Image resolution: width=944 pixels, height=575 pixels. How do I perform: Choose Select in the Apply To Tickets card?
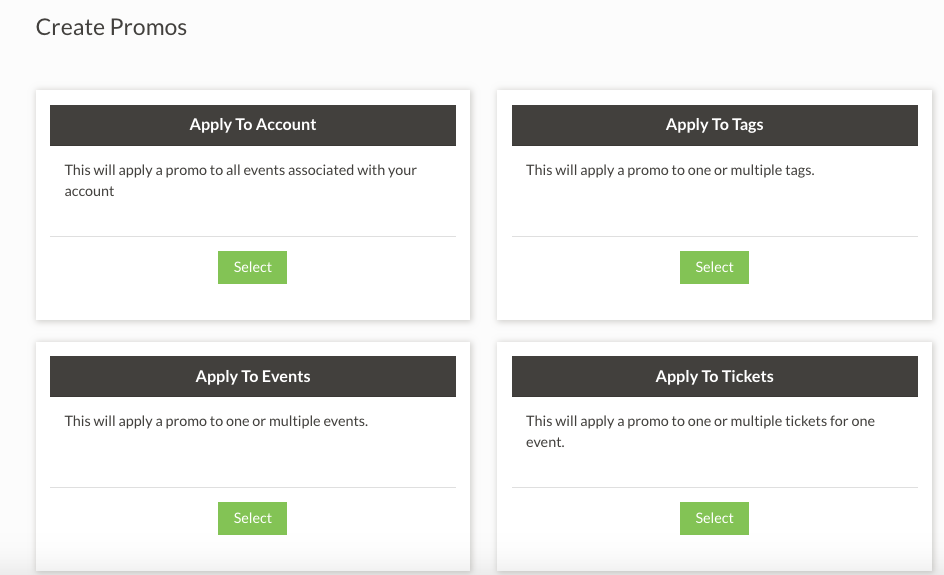click(x=714, y=518)
